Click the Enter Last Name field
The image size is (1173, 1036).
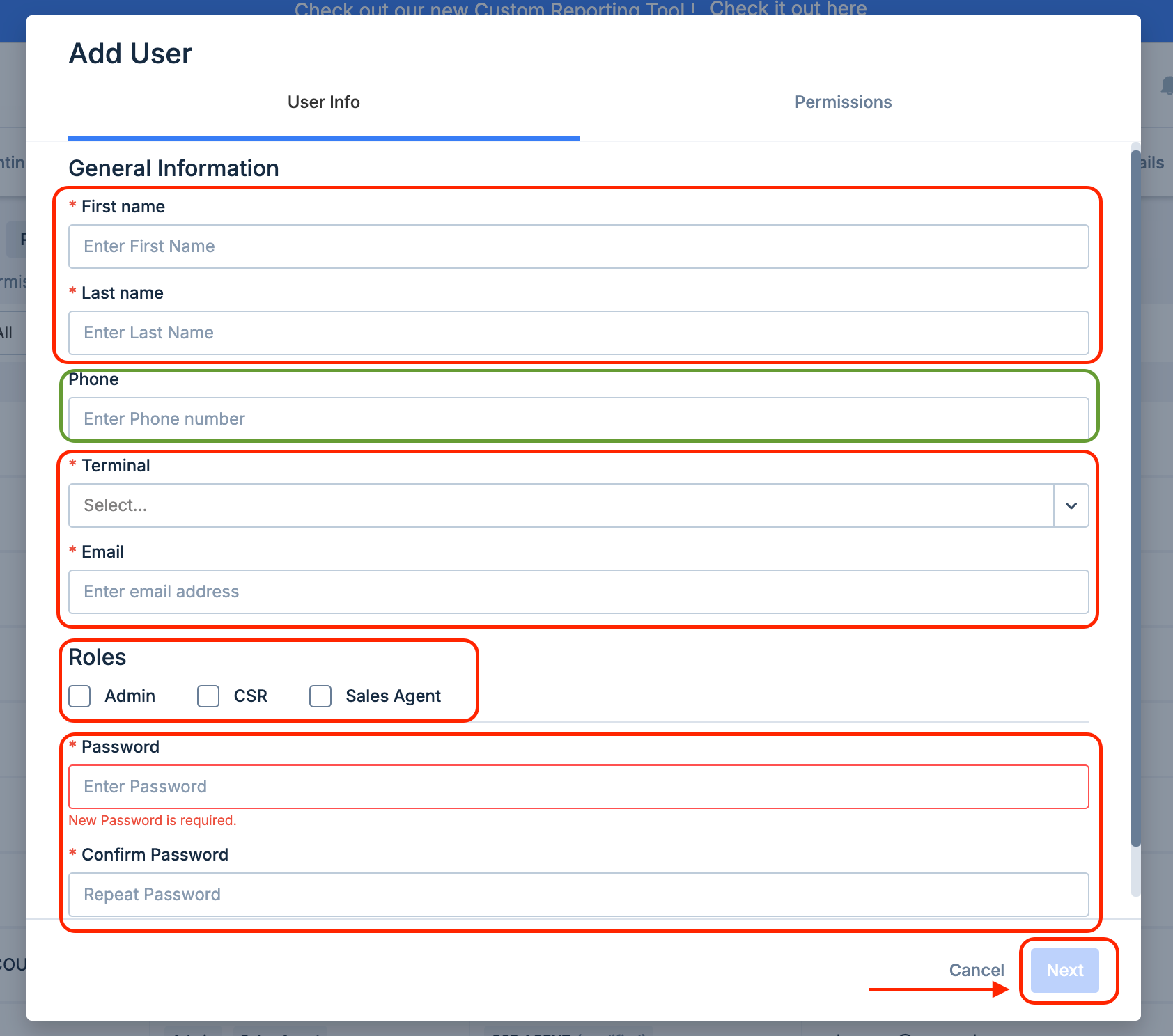click(578, 333)
